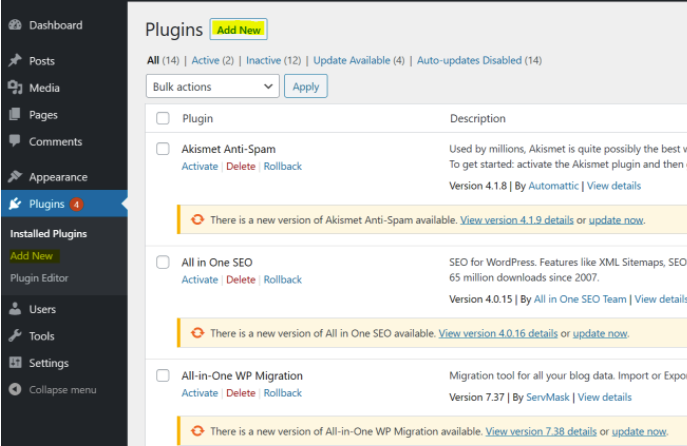The height and width of the screenshot is (446, 687).
Task: Activate the All in One SEO plugin
Action: point(200,280)
